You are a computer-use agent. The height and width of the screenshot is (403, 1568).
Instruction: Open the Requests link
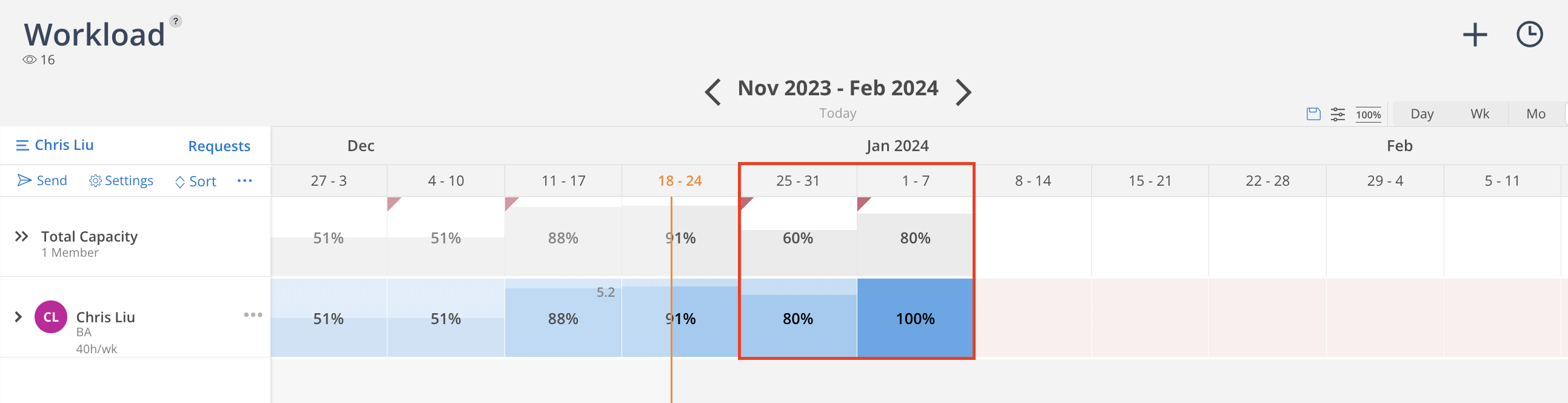[219, 146]
